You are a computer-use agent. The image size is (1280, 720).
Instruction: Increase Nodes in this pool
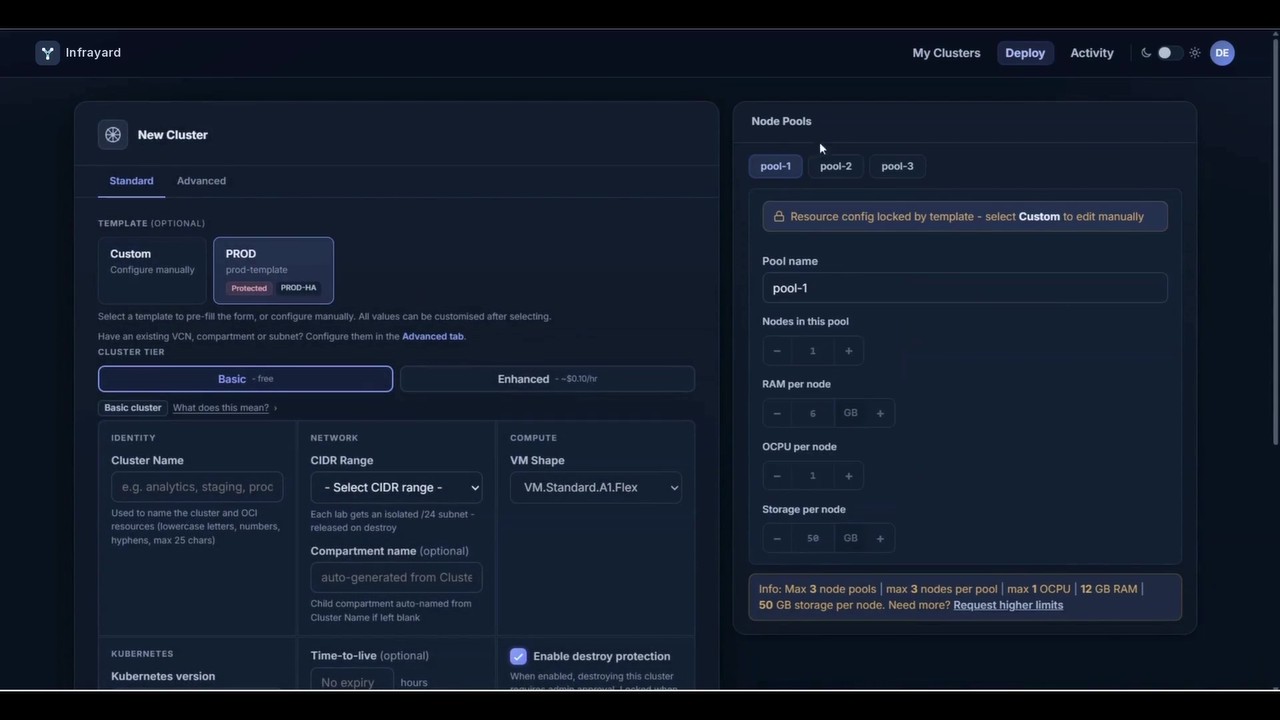pyautogui.click(x=849, y=351)
